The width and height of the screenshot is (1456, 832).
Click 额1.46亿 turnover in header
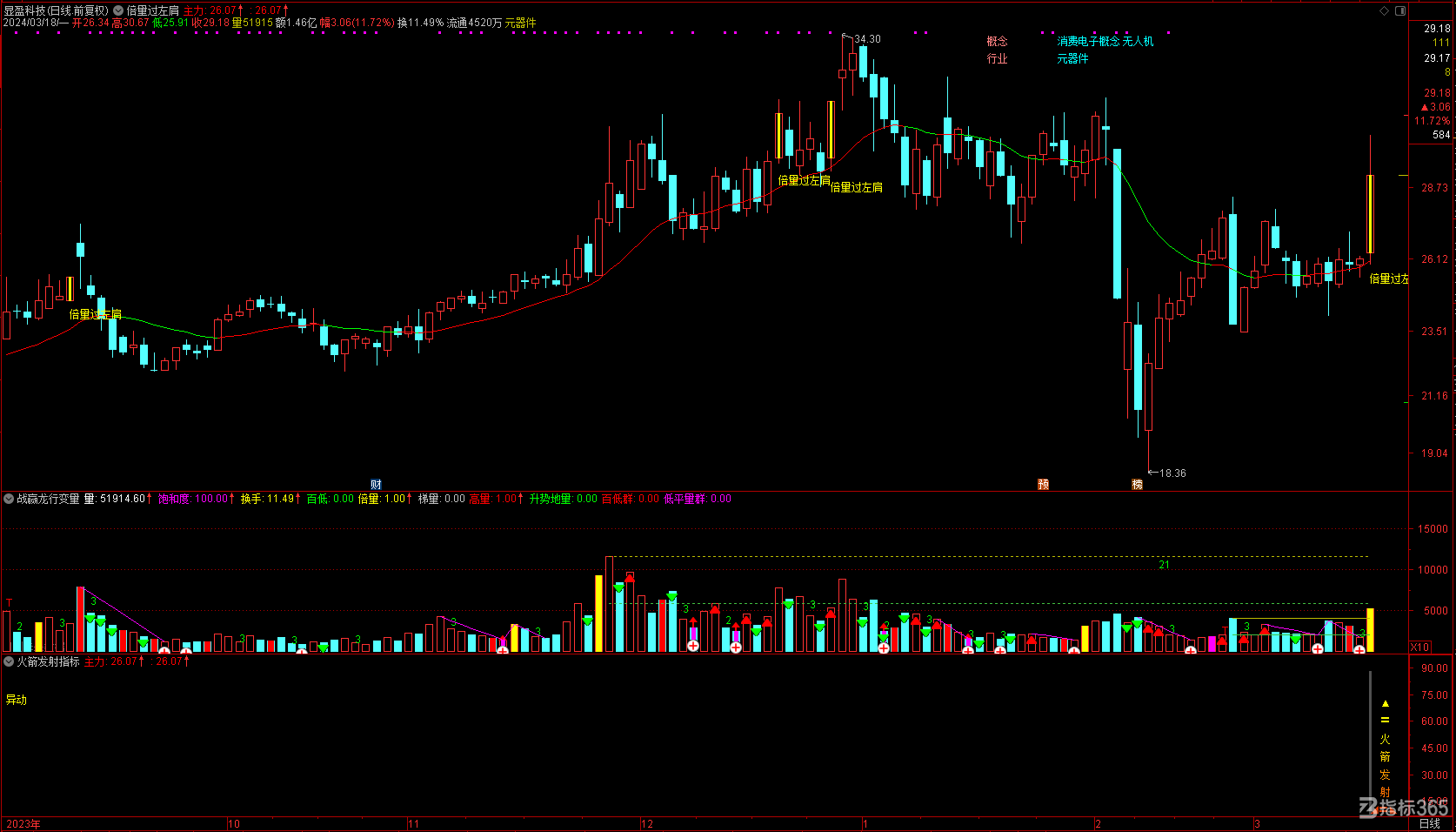(x=296, y=23)
